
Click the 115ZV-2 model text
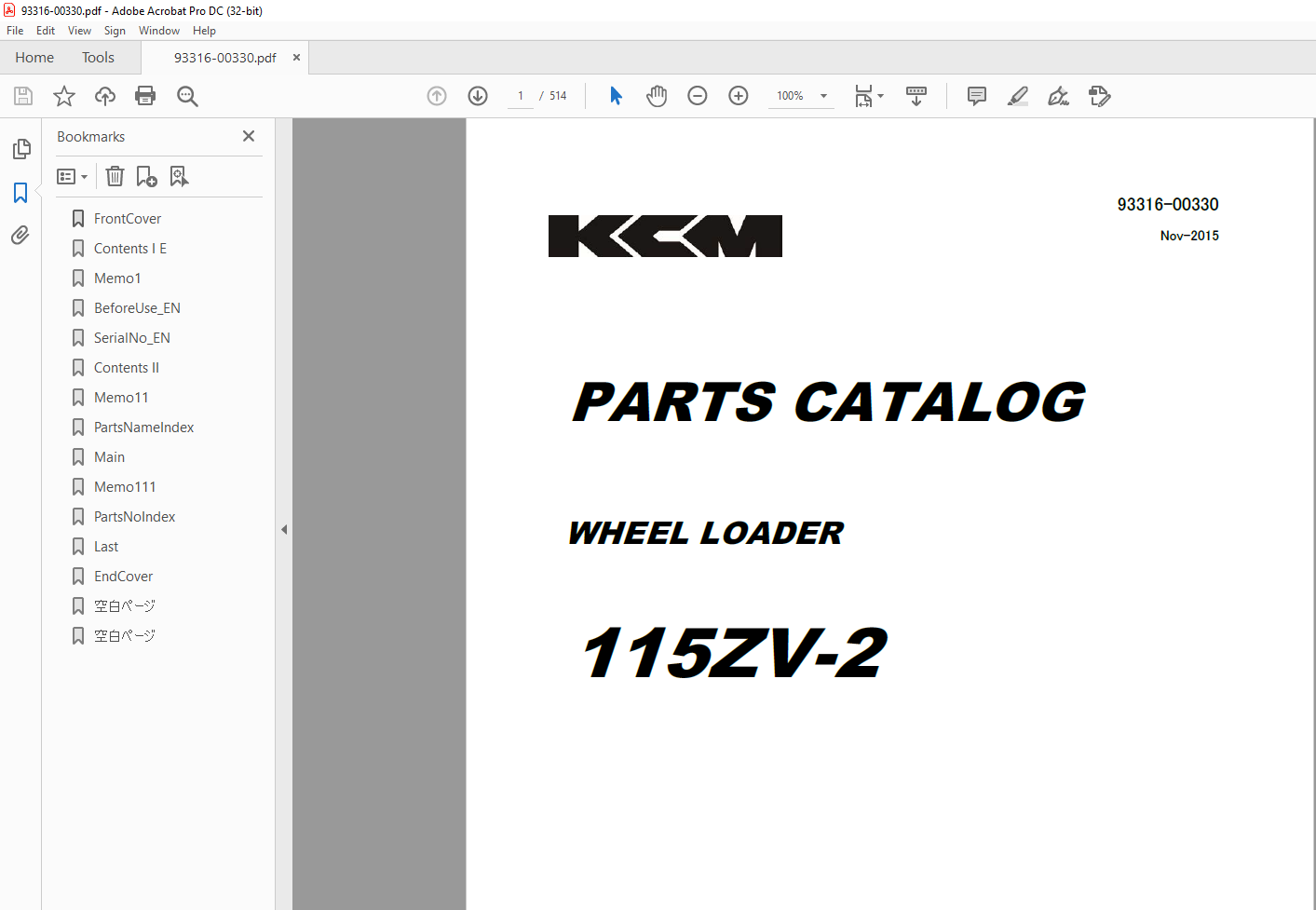click(x=734, y=652)
